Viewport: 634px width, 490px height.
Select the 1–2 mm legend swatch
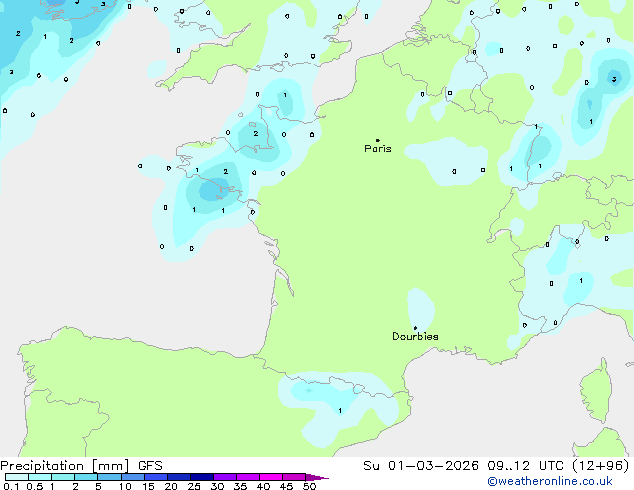click(x=63, y=477)
